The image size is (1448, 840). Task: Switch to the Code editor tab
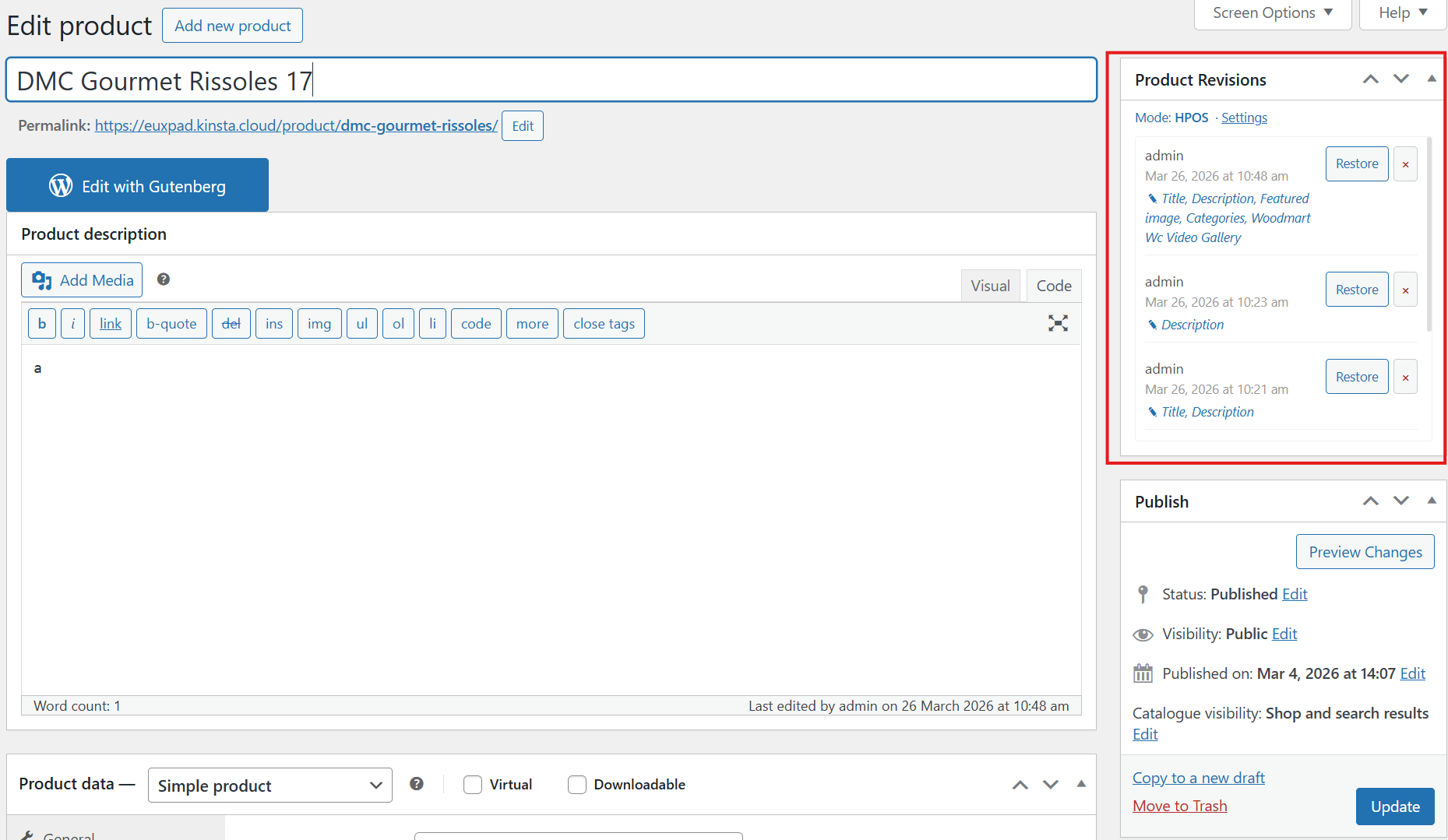[1053, 286]
